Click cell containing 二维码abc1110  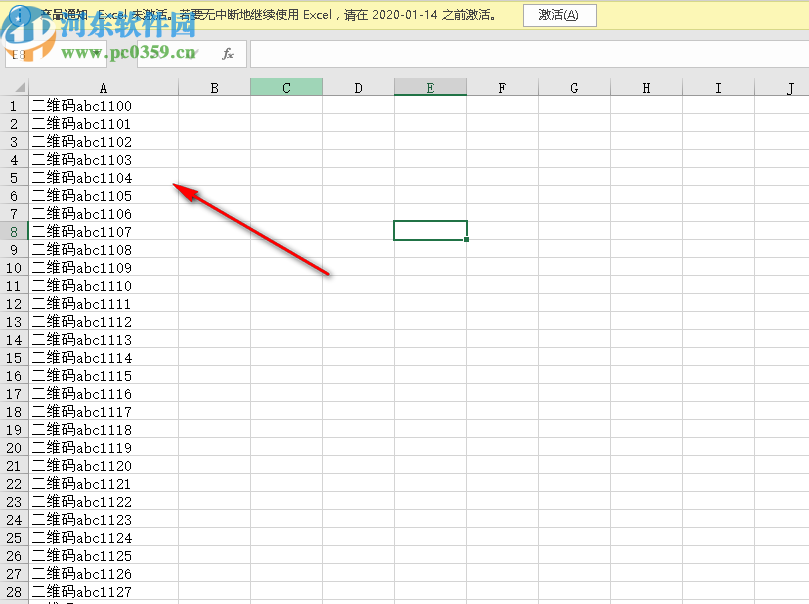point(104,285)
